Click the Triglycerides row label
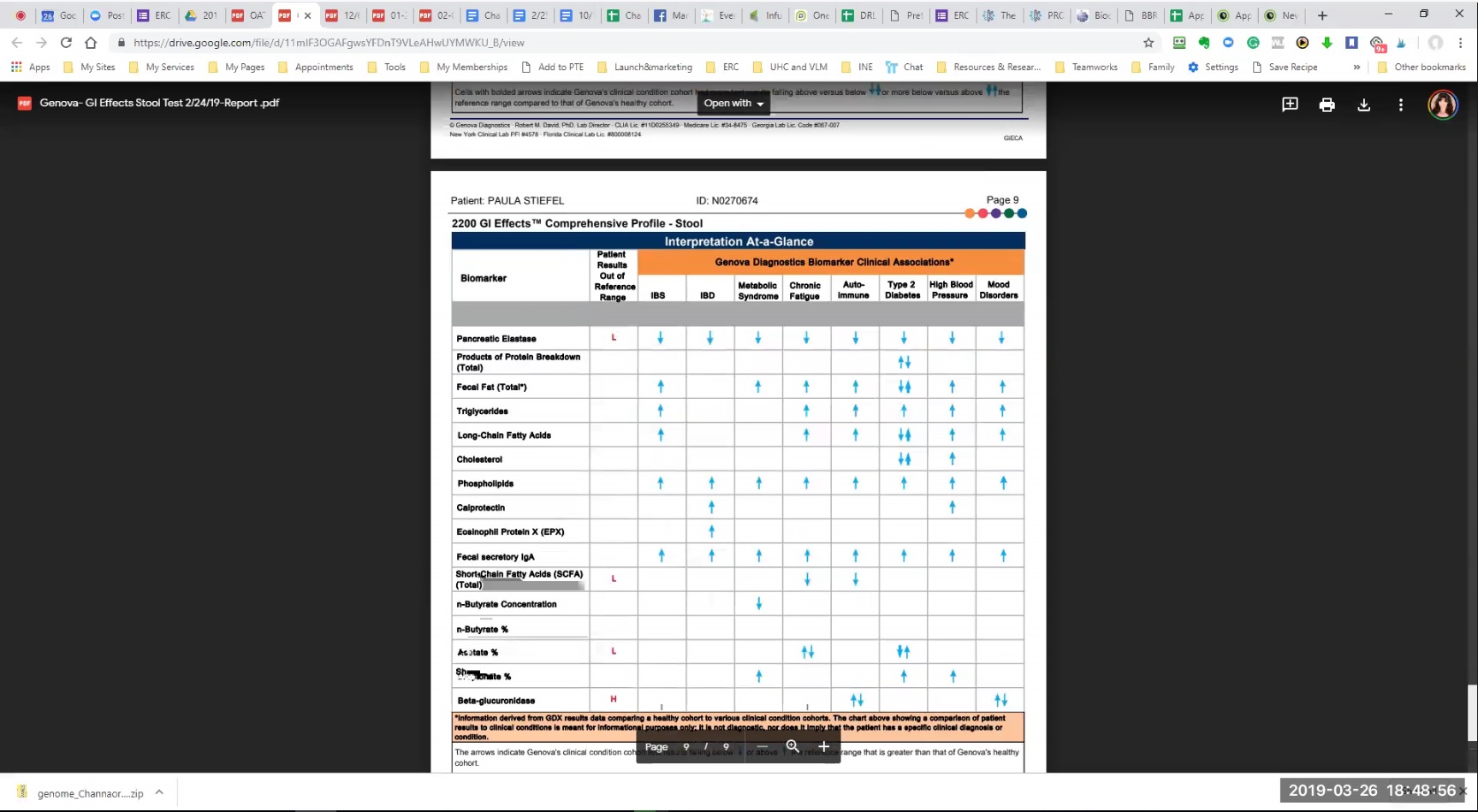1478x812 pixels. pos(482,412)
